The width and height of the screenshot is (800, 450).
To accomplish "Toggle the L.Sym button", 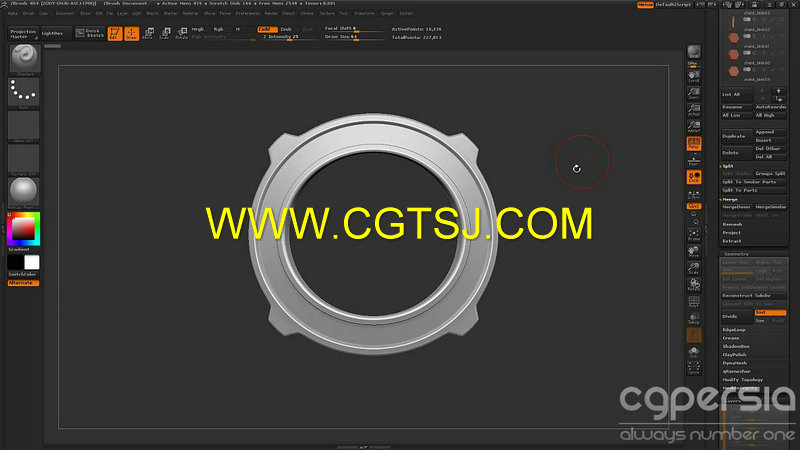I will [x=694, y=194].
